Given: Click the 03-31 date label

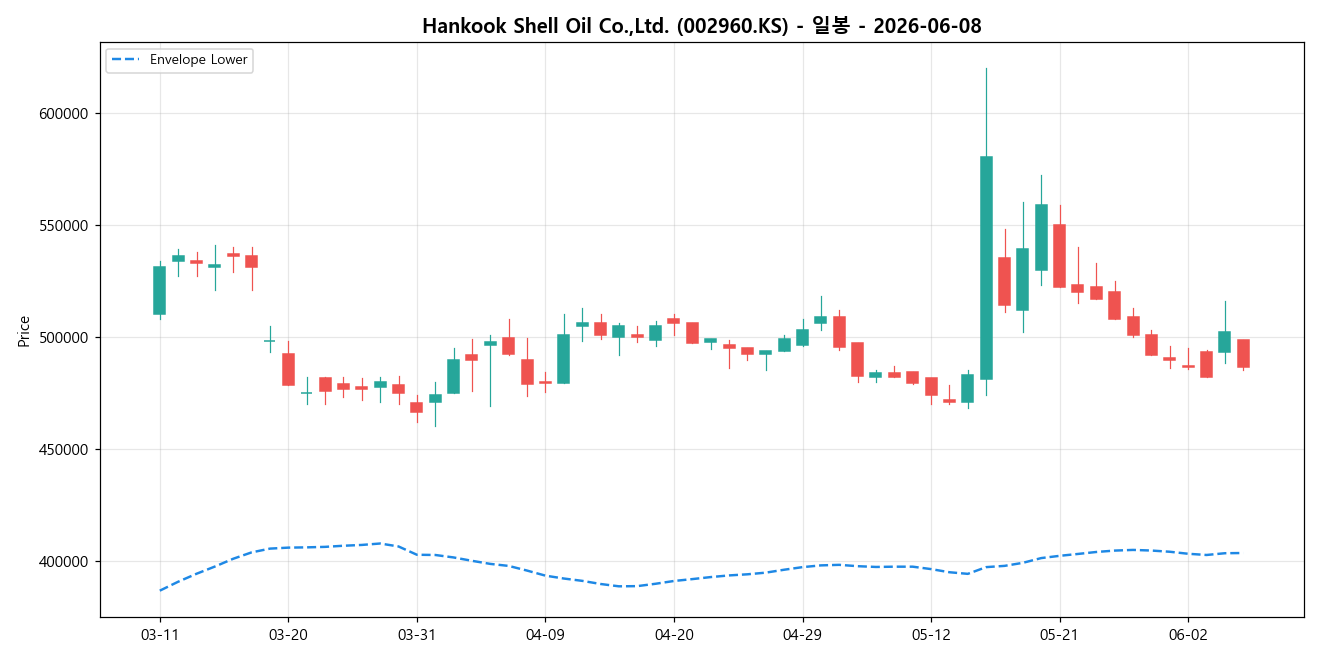Looking at the screenshot, I should [417, 634].
